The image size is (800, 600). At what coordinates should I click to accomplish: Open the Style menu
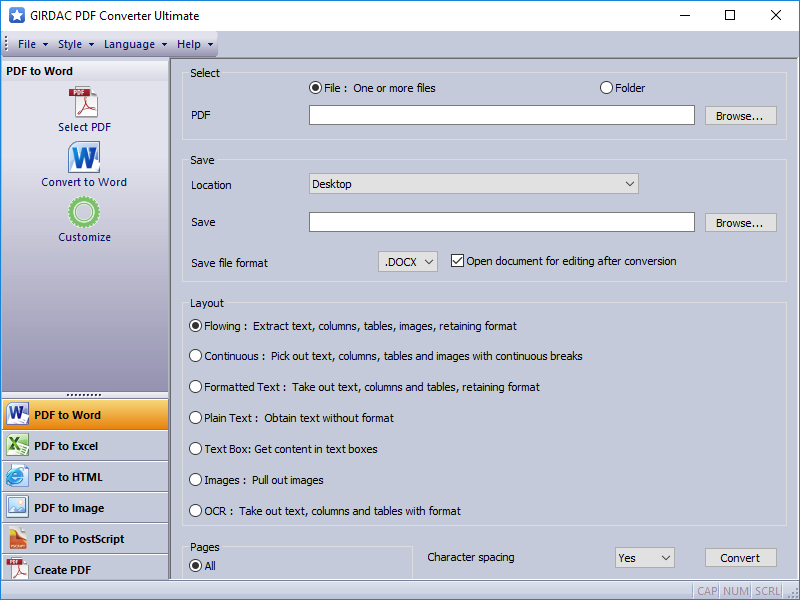coord(76,44)
